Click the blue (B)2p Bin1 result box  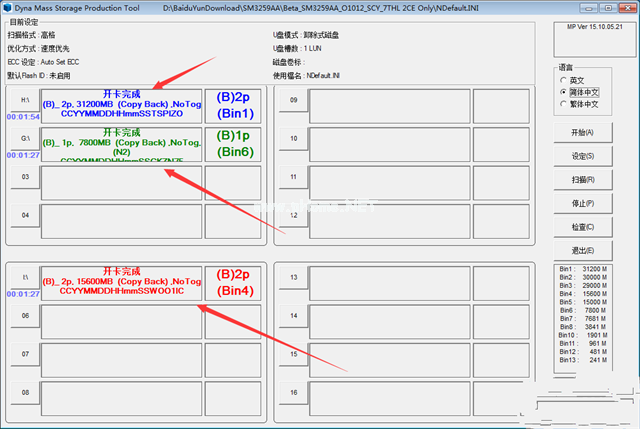pyautogui.click(x=234, y=105)
